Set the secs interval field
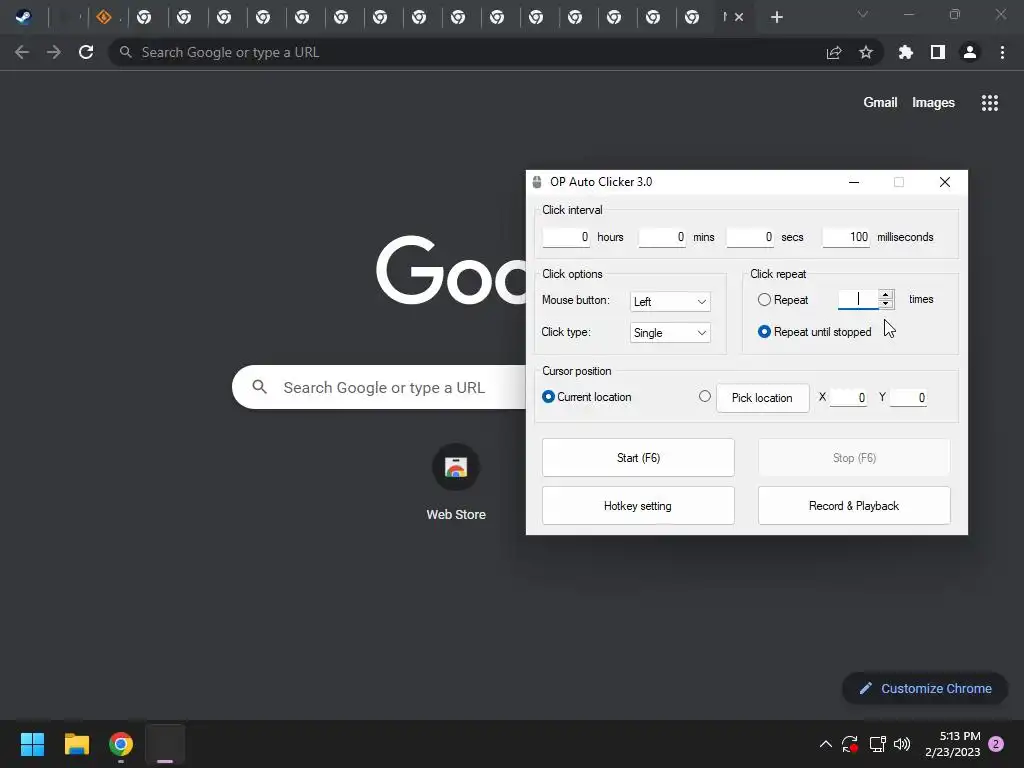The image size is (1024, 768). coord(750,237)
